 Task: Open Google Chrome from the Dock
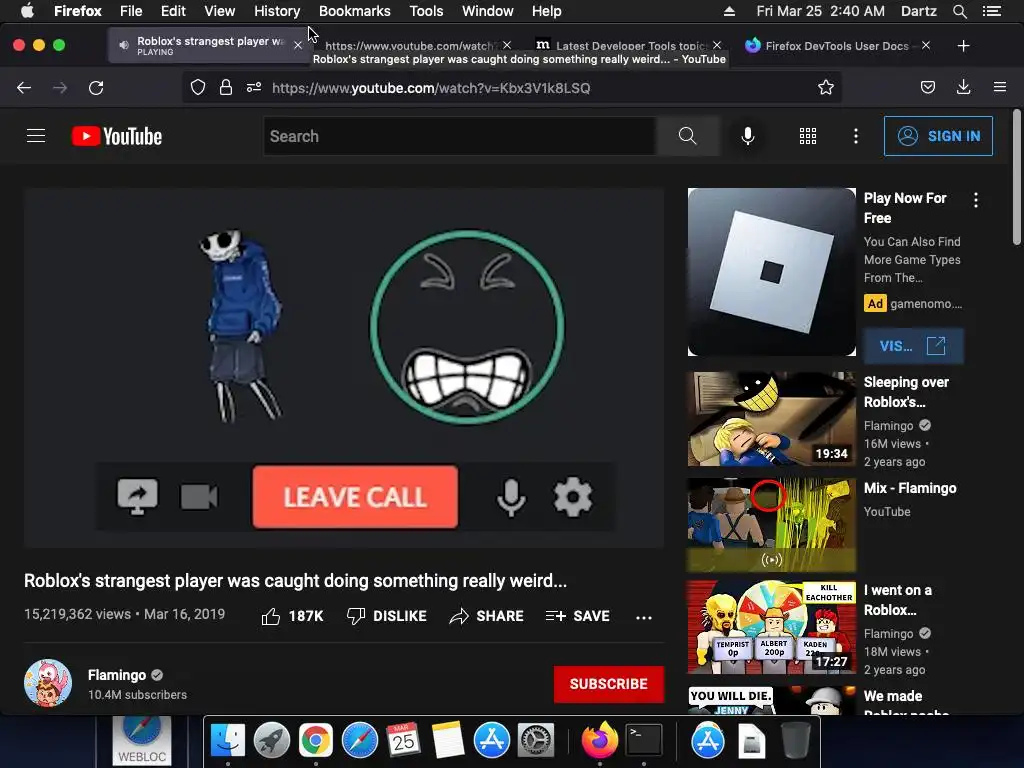315,741
